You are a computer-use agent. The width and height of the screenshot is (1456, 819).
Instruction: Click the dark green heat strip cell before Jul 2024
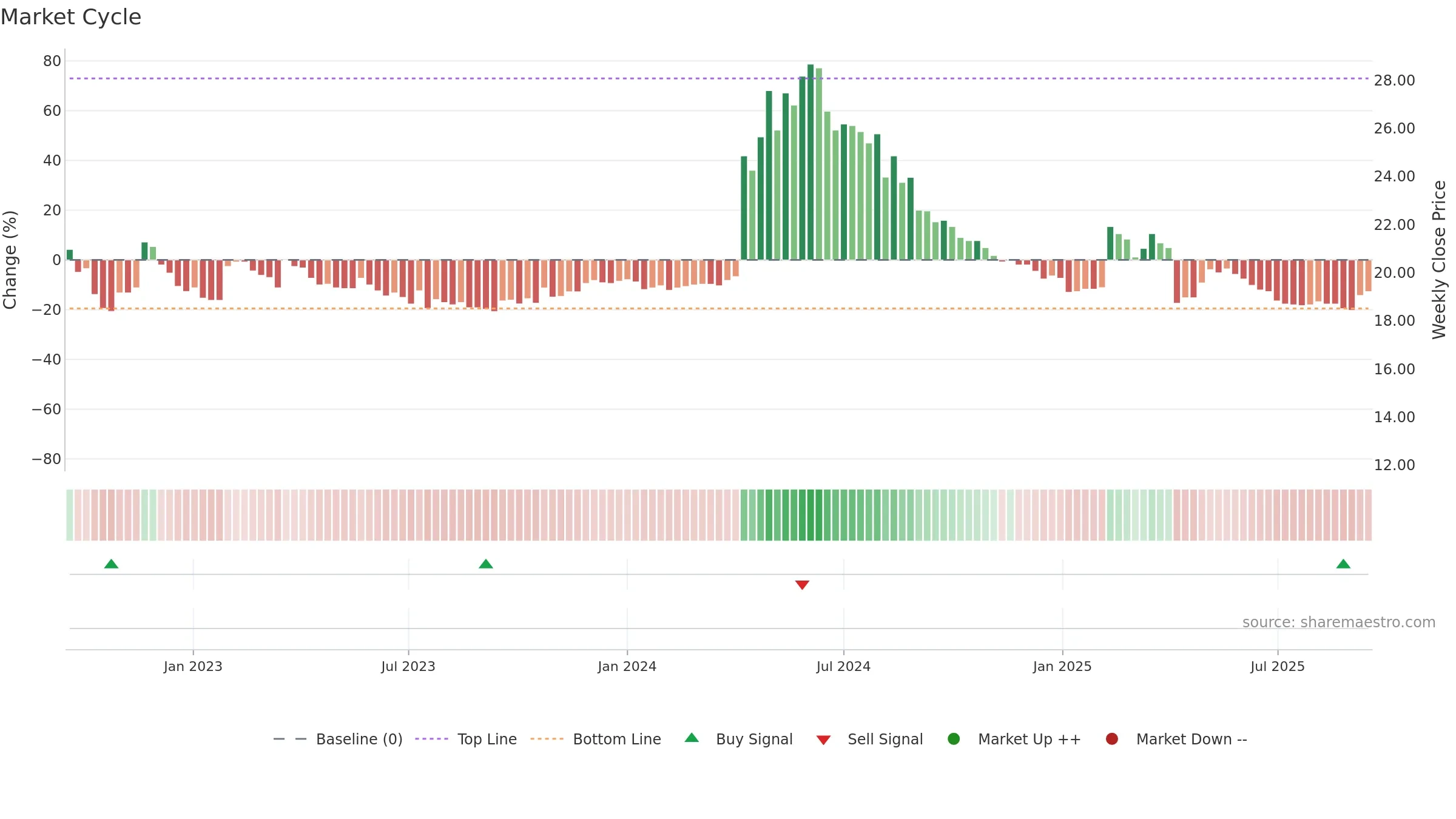(811, 515)
